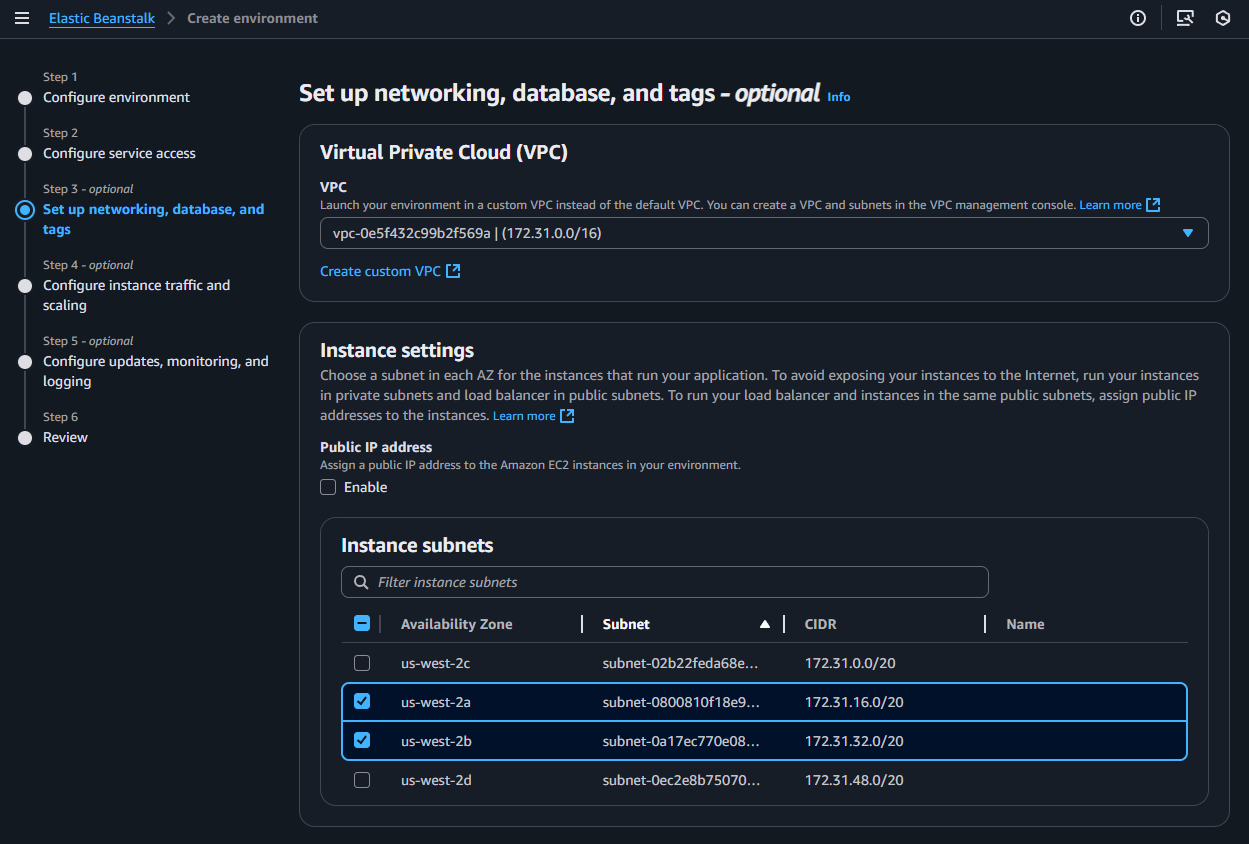Screen dimensions: 1249x844
Task: Click the us-west-2c availability zone cell
Action: click(436, 663)
